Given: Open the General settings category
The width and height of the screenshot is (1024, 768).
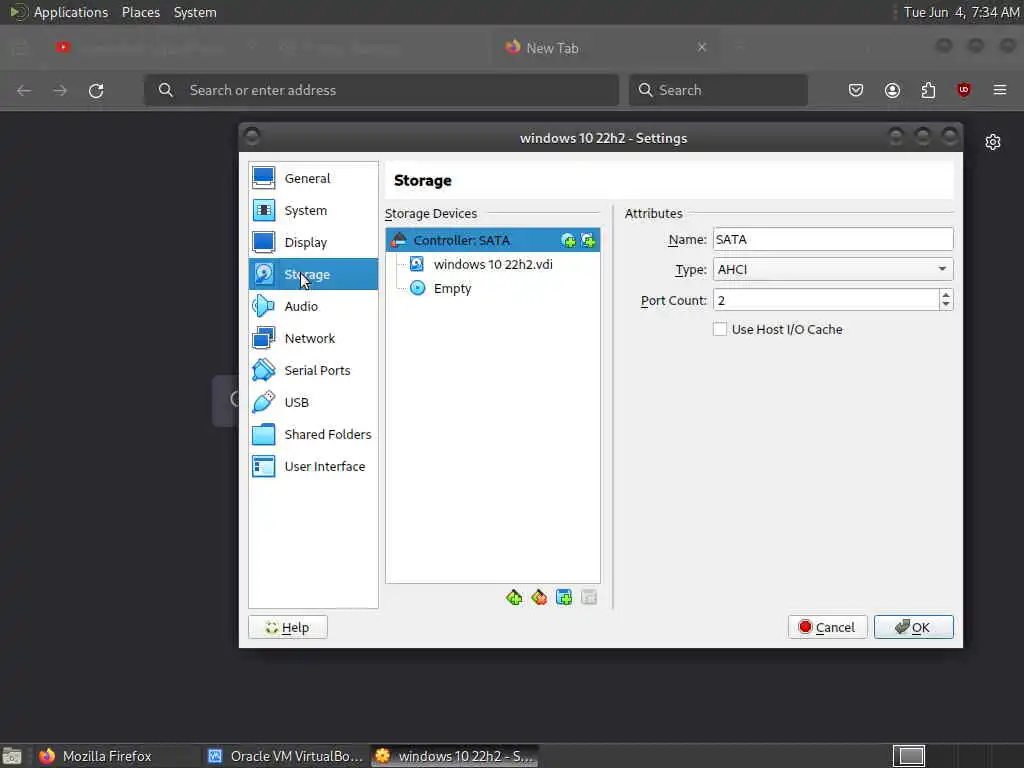Looking at the screenshot, I should 313,178.
